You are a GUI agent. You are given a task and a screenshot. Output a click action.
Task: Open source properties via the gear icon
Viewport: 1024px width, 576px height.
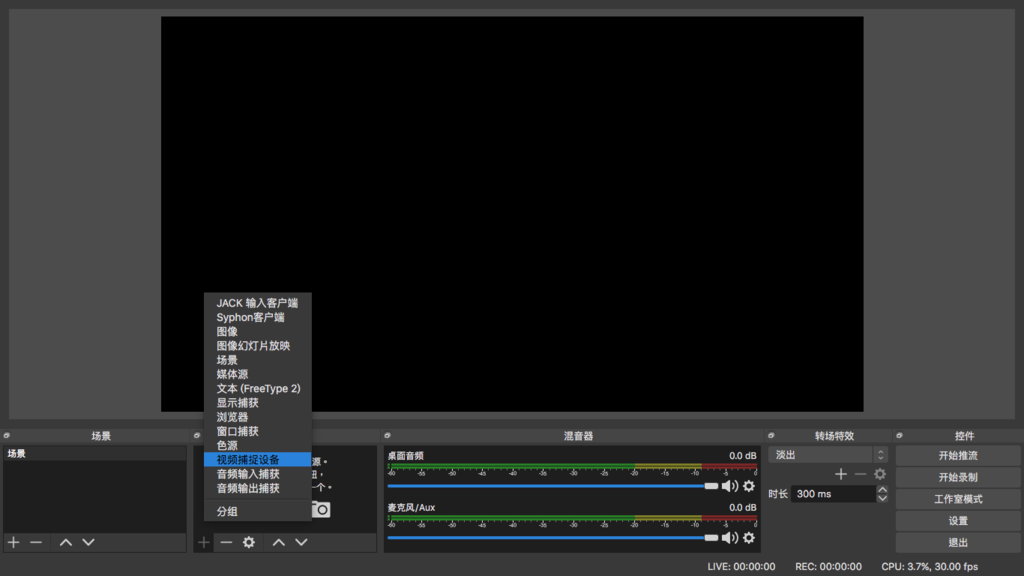(x=247, y=542)
